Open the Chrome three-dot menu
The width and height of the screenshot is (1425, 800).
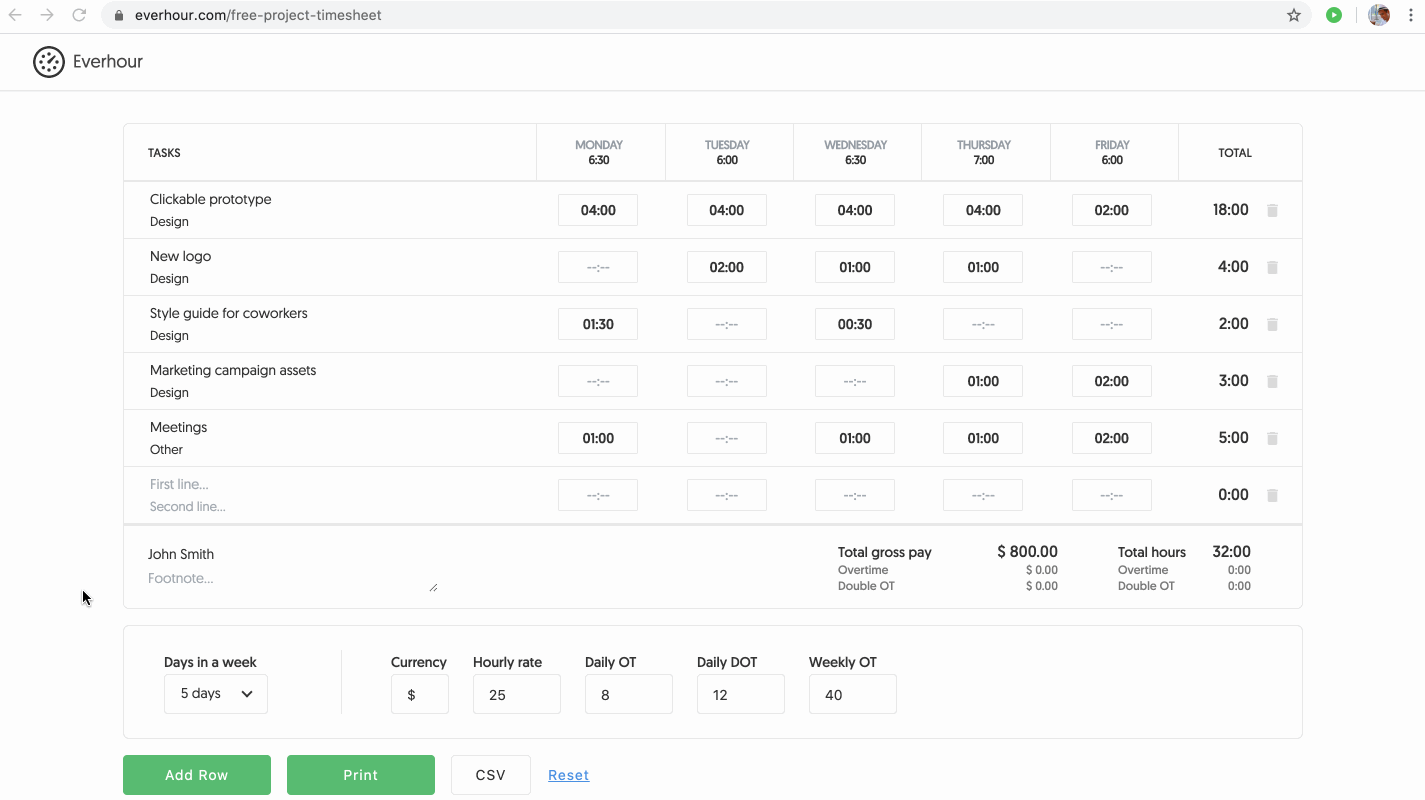tap(1410, 15)
